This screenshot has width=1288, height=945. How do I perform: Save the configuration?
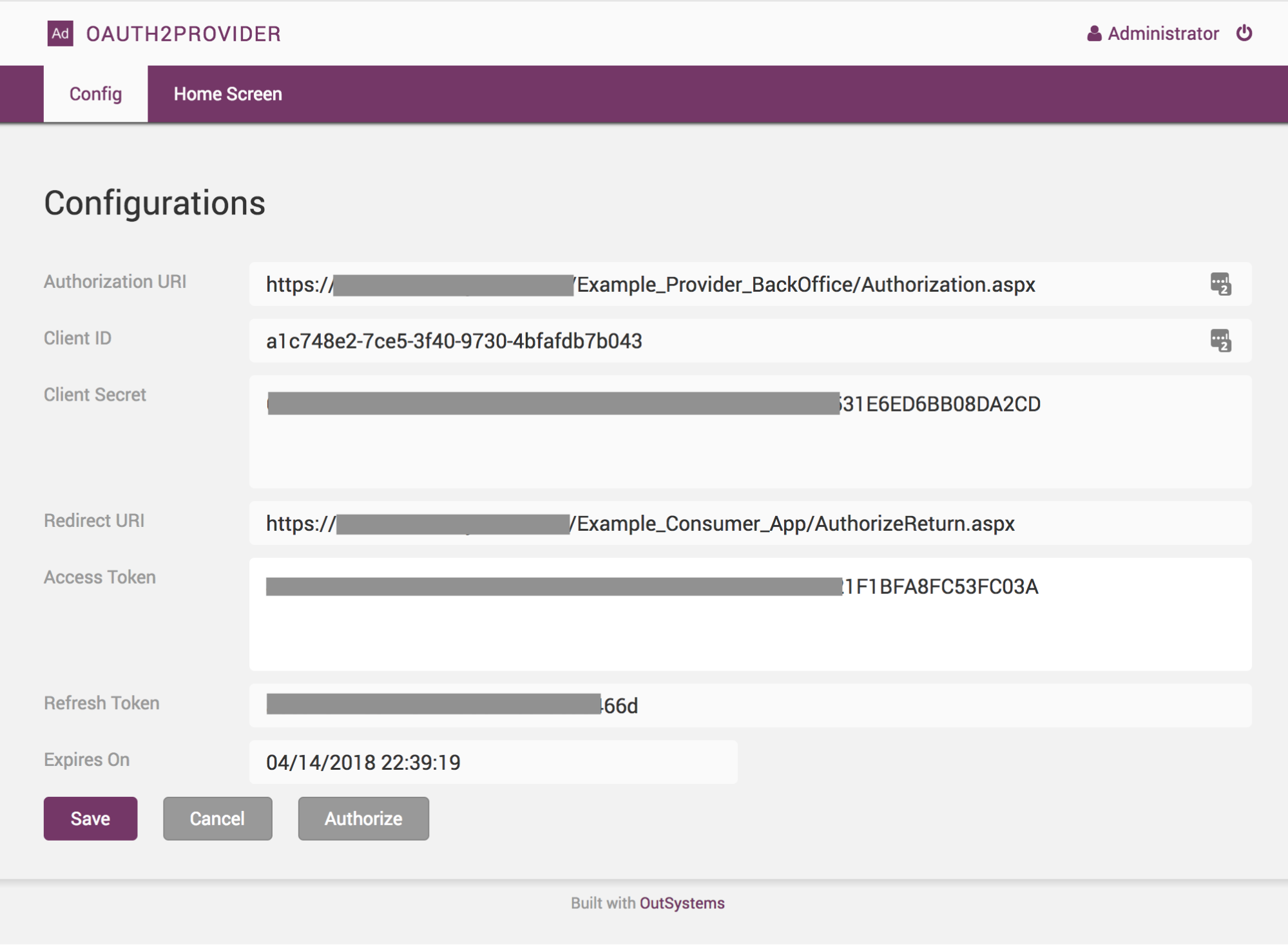[x=90, y=818]
